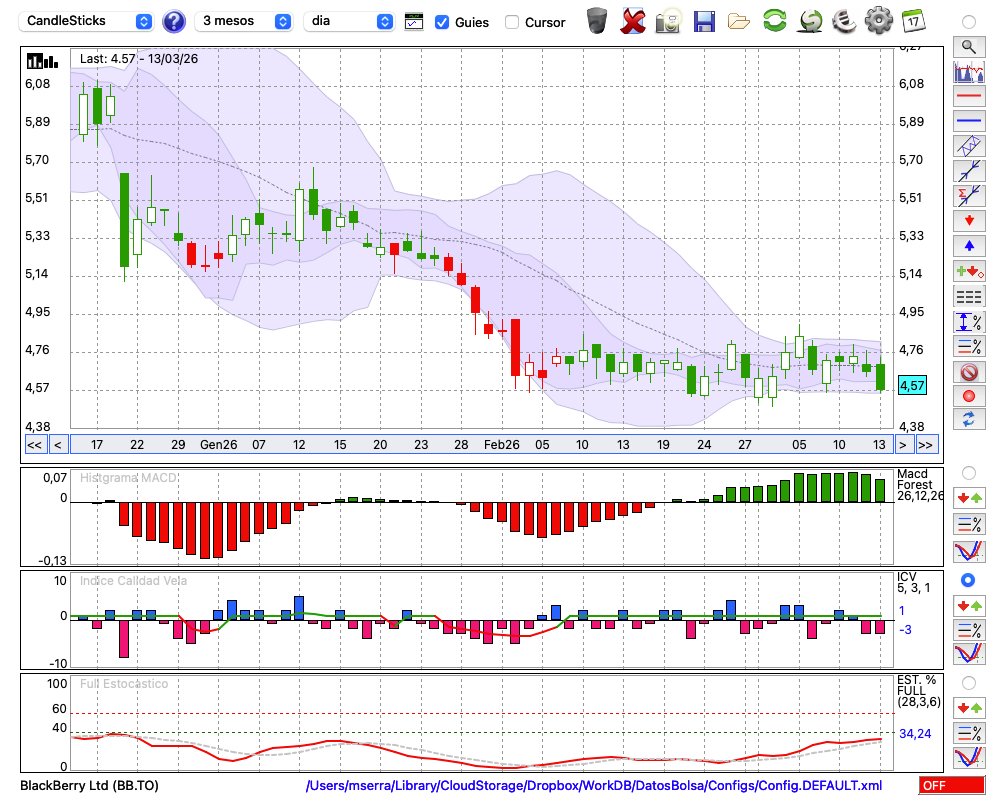Select the blue horizontal line tool
Image resolution: width=1000 pixels, height=800 pixels.
pyautogui.click(x=968, y=121)
